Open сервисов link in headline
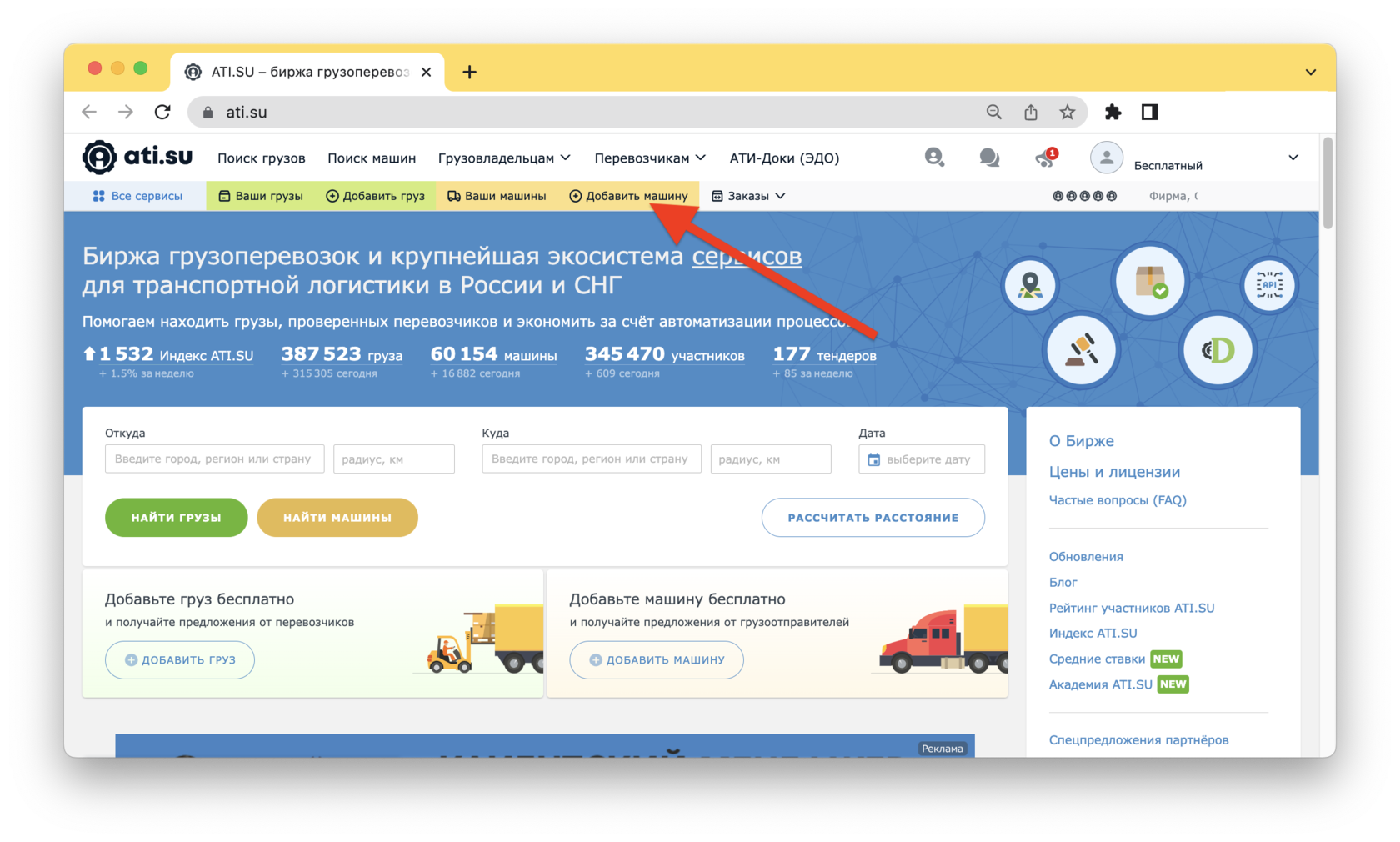 click(x=747, y=256)
